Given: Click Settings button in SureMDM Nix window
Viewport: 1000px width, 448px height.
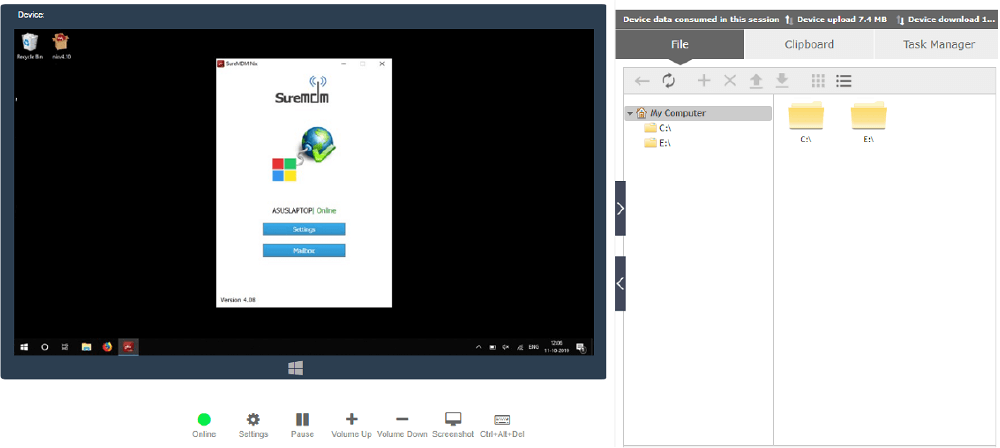Looking at the screenshot, I should click(x=304, y=229).
